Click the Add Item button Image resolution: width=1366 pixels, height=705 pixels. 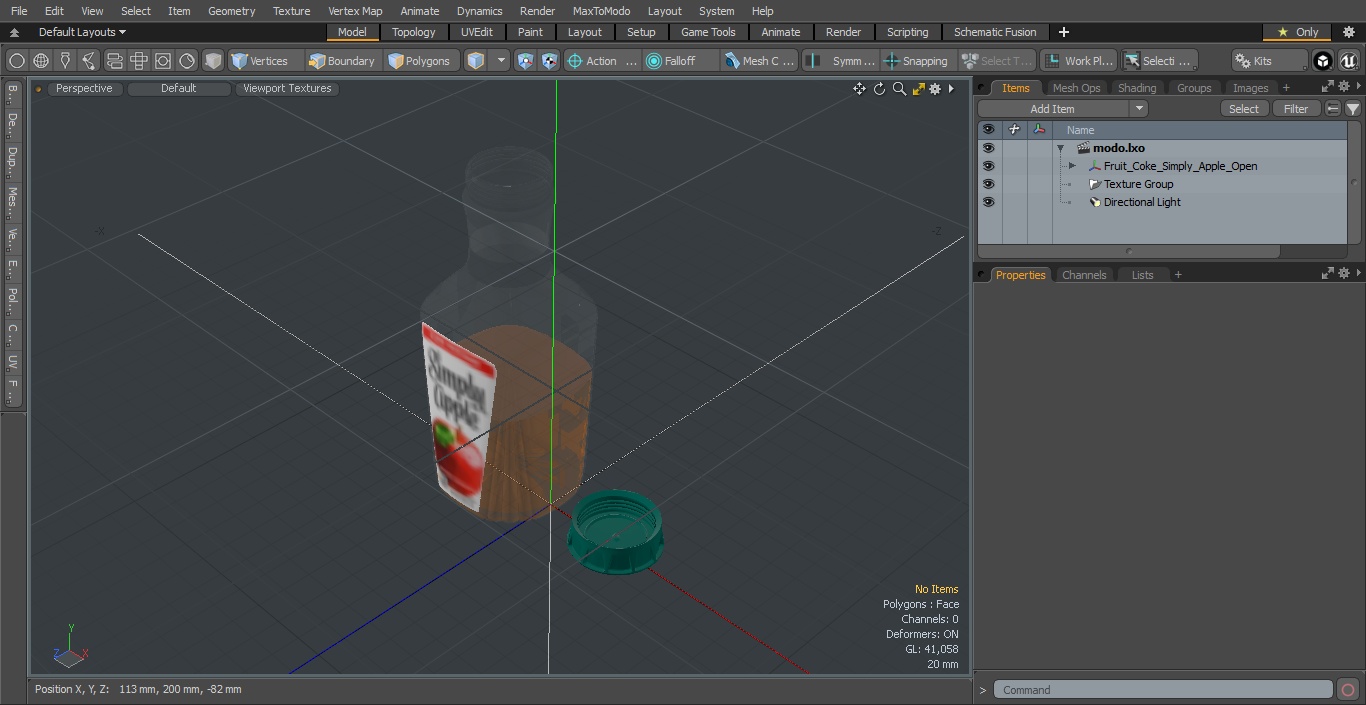coord(1053,109)
